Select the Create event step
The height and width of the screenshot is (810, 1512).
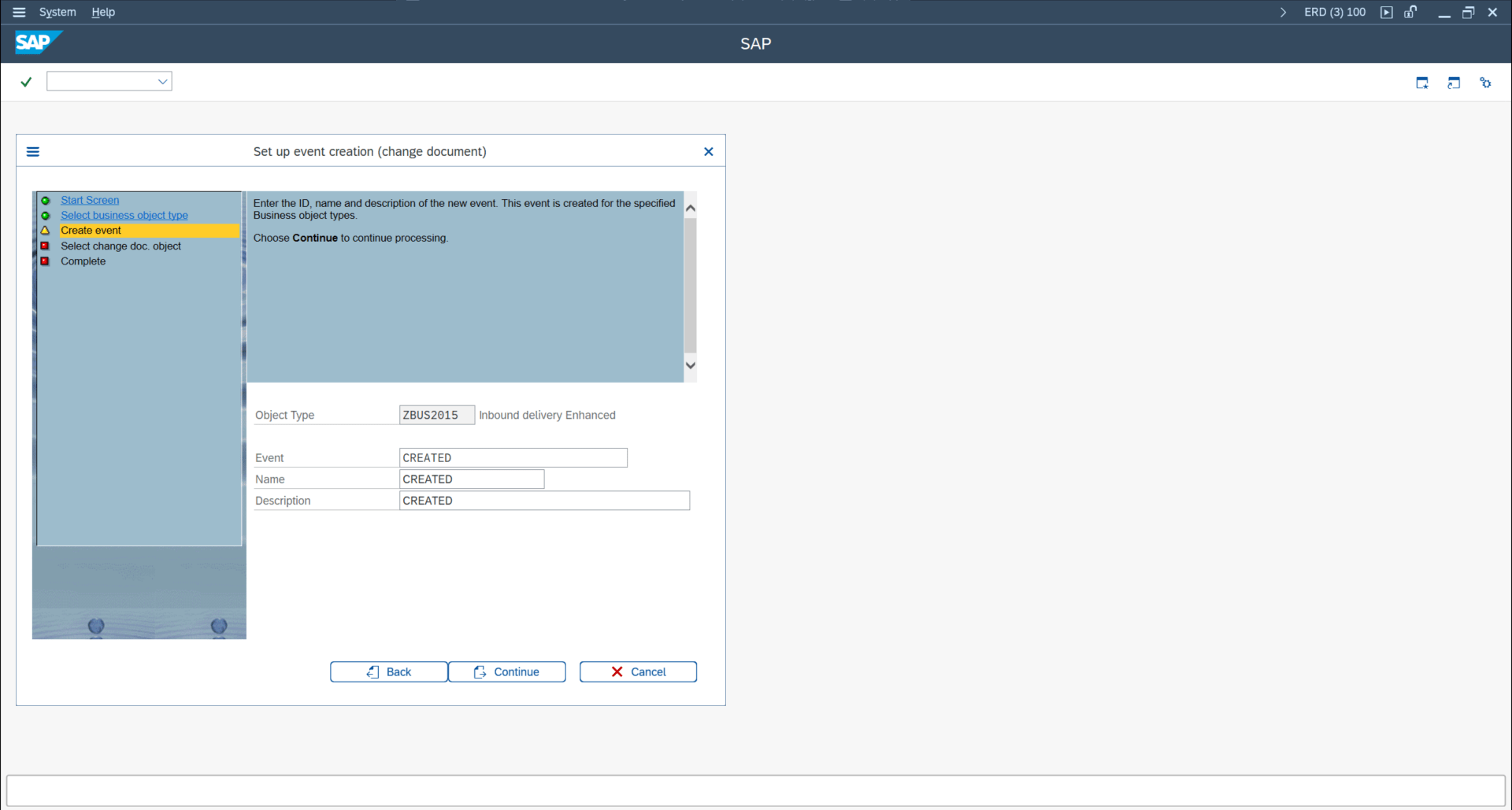(x=148, y=231)
